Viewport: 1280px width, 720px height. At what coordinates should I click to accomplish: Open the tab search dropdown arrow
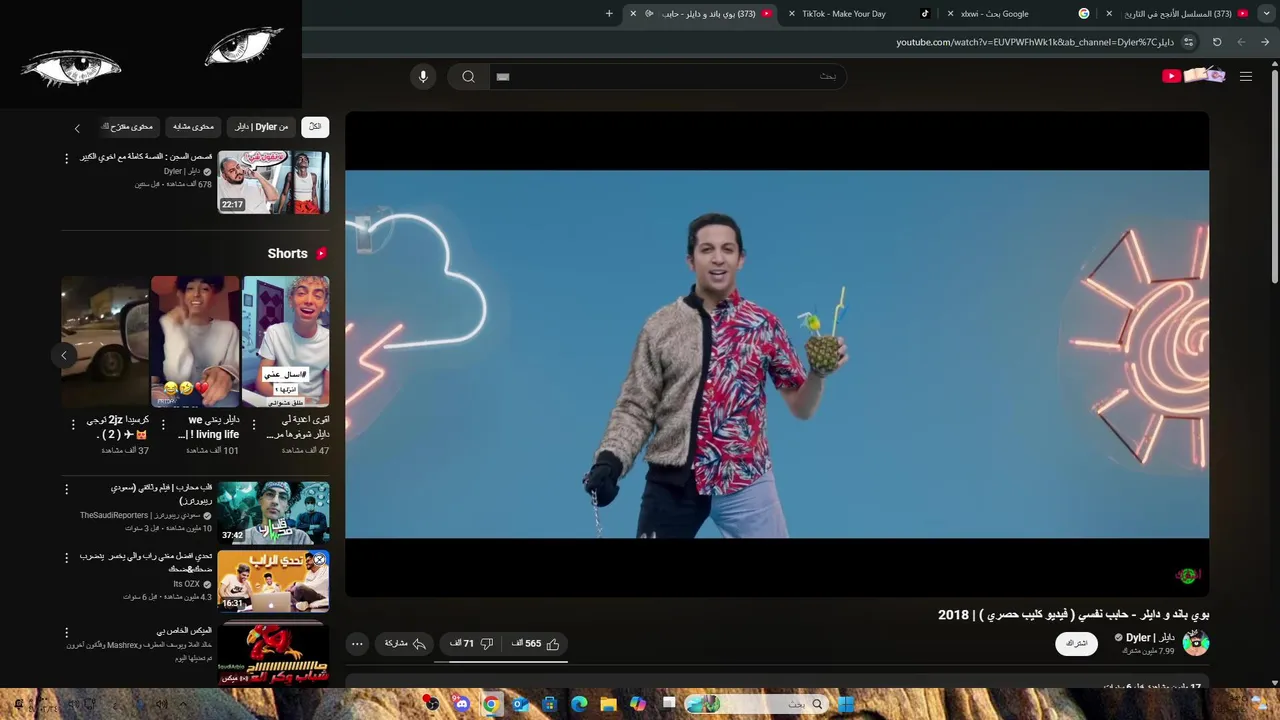pos(1267,14)
